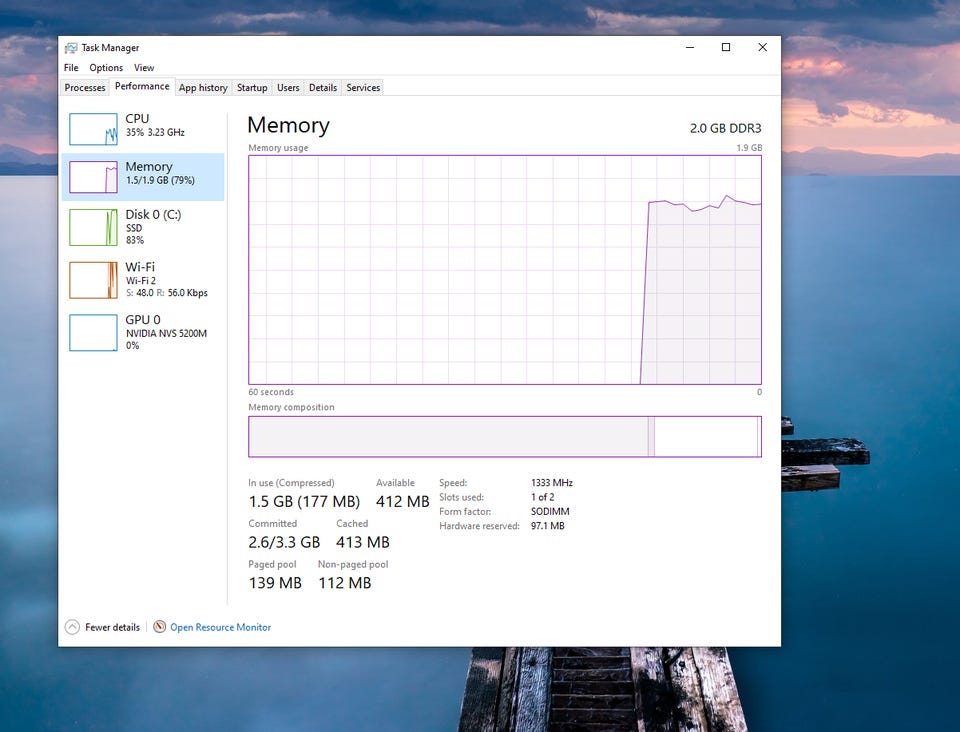Viewport: 960px width, 732px height.
Task: Switch to the Startup tab
Action: pos(252,88)
